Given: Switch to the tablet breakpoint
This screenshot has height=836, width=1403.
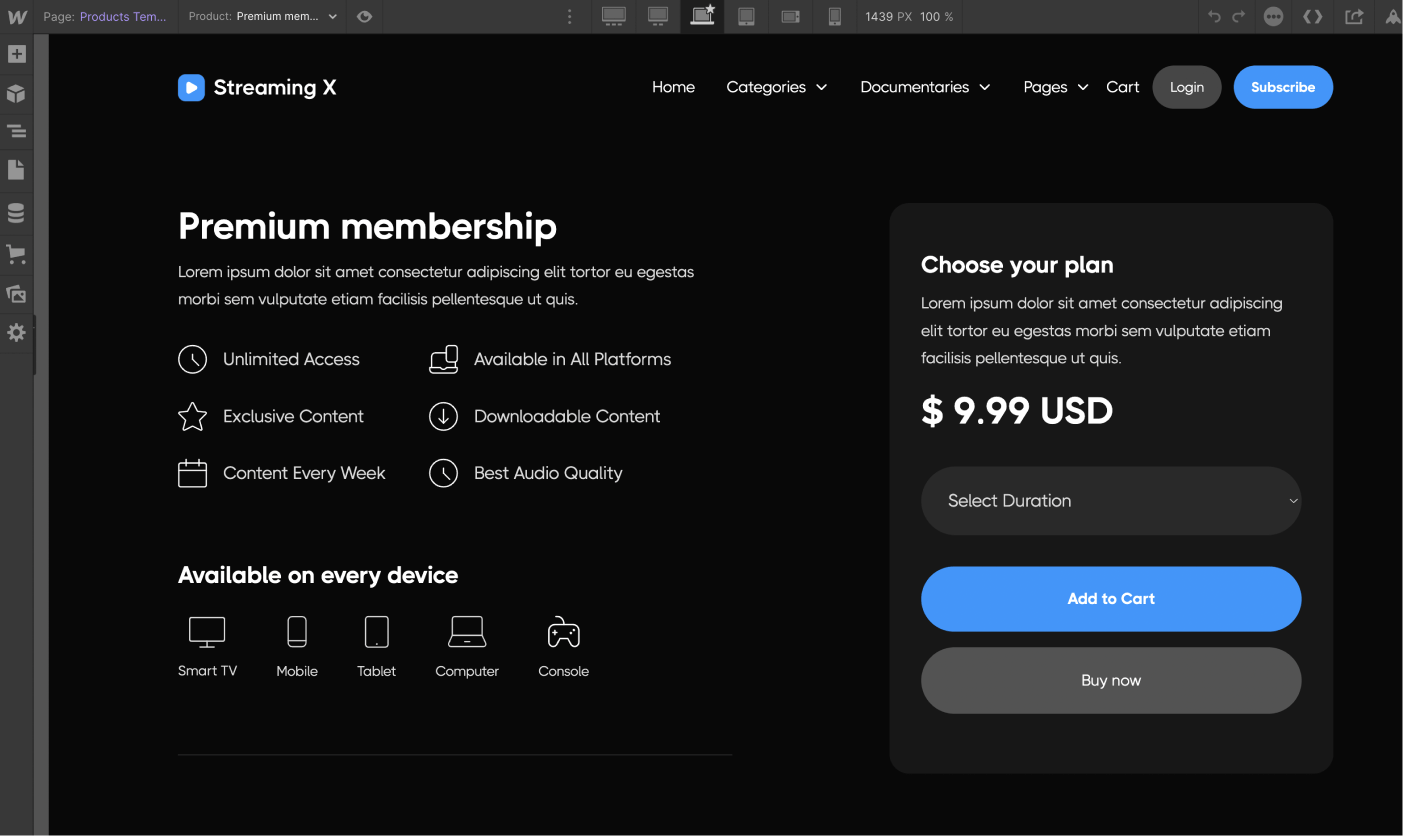Looking at the screenshot, I should (746, 16).
